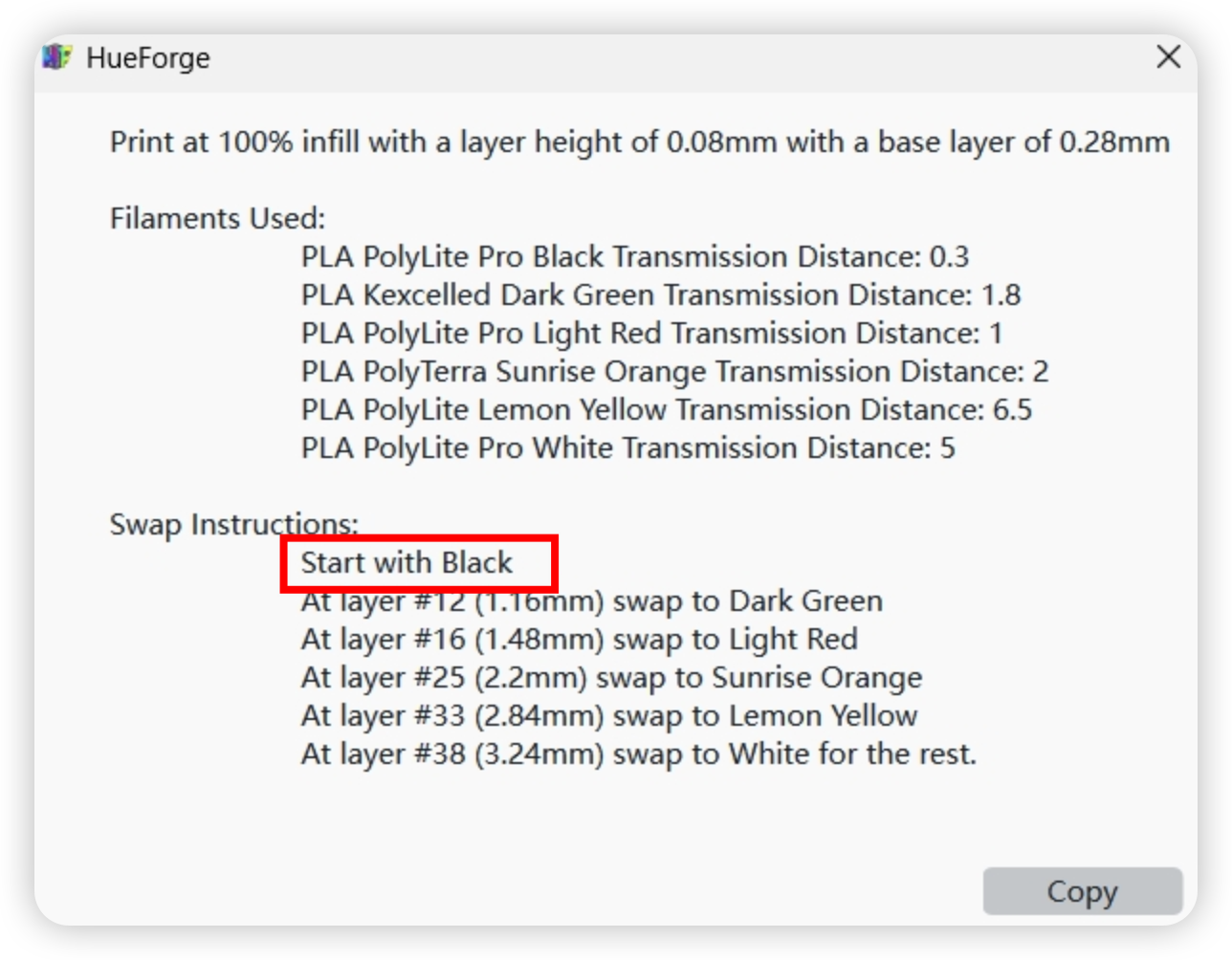Click the Copy button

tap(1083, 891)
